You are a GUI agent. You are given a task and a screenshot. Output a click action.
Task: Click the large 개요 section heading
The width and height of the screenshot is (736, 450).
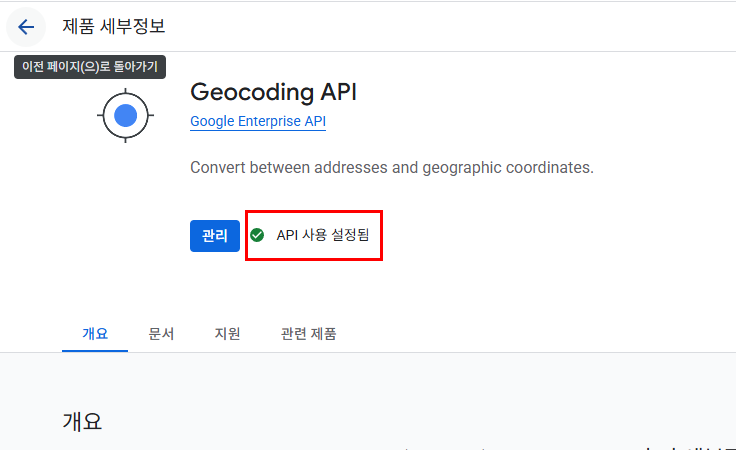(x=82, y=421)
